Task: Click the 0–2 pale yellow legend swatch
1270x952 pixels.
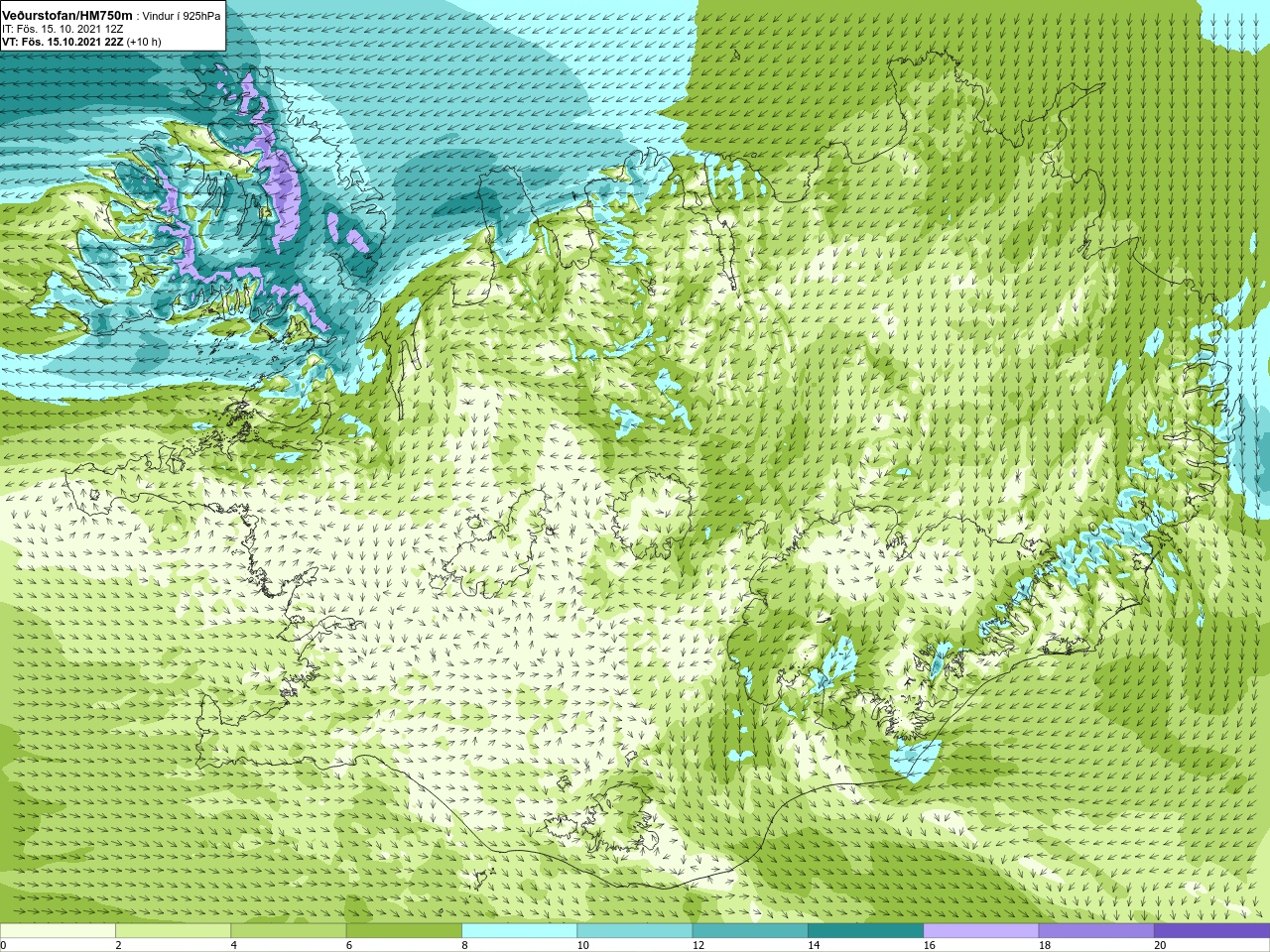Action: click(58, 931)
